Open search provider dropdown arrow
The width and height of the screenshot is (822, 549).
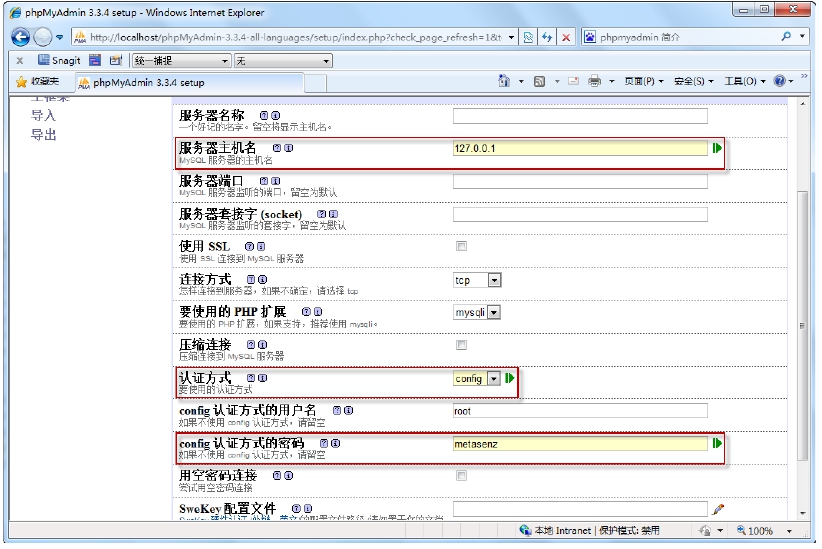click(x=802, y=36)
